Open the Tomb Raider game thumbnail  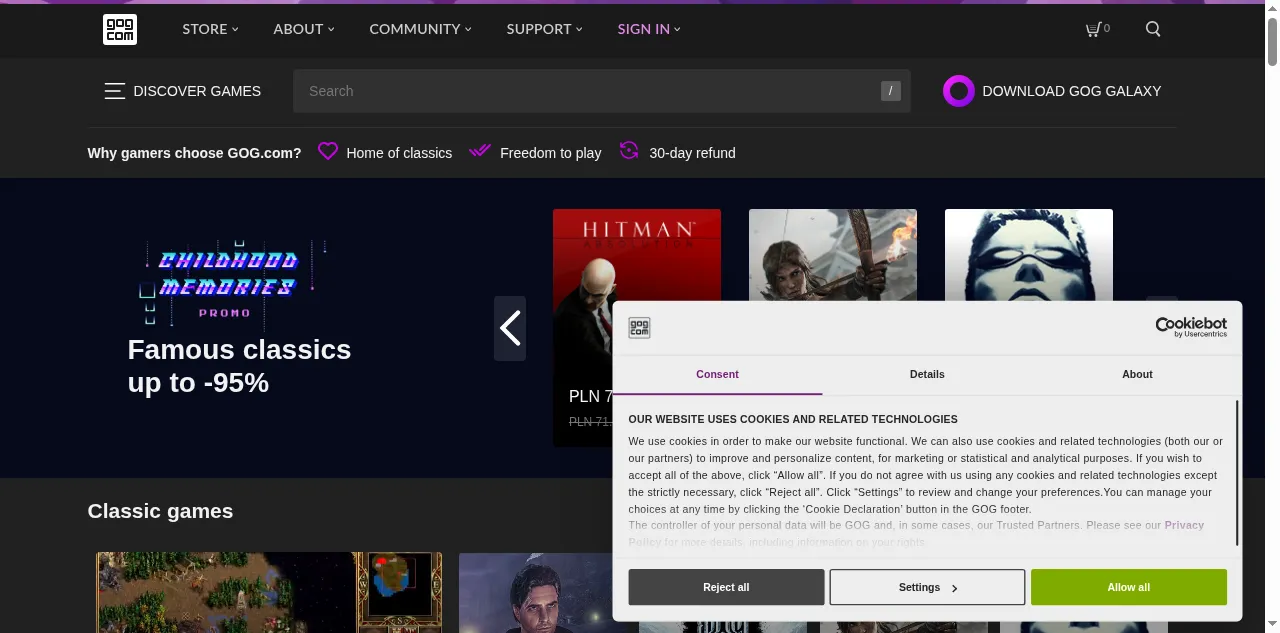pos(832,254)
